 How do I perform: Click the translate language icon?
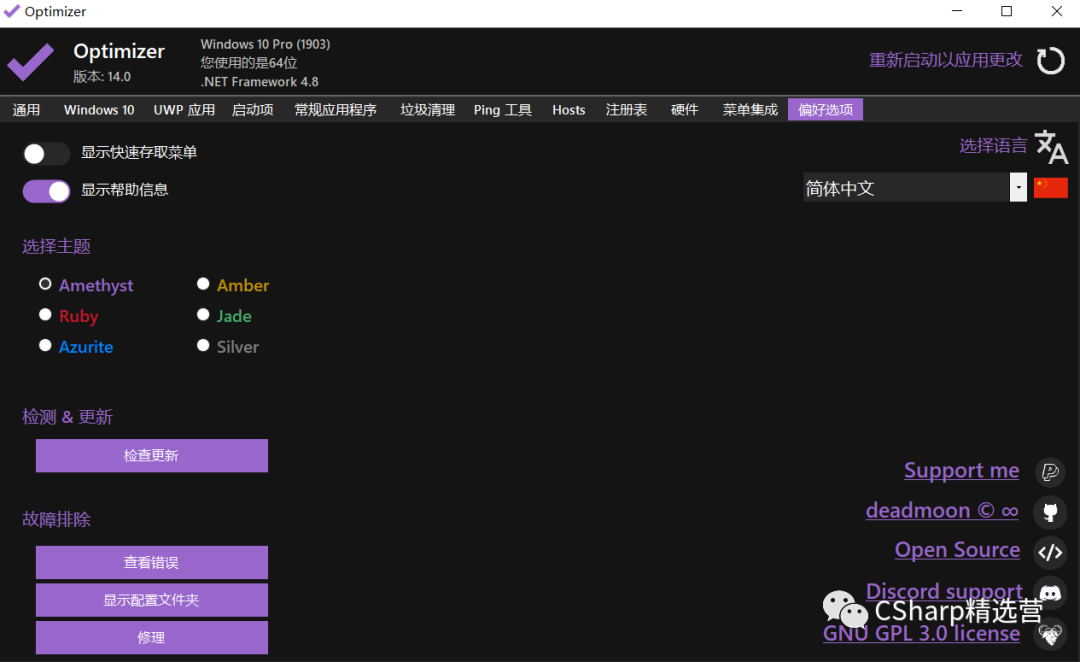(1051, 147)
